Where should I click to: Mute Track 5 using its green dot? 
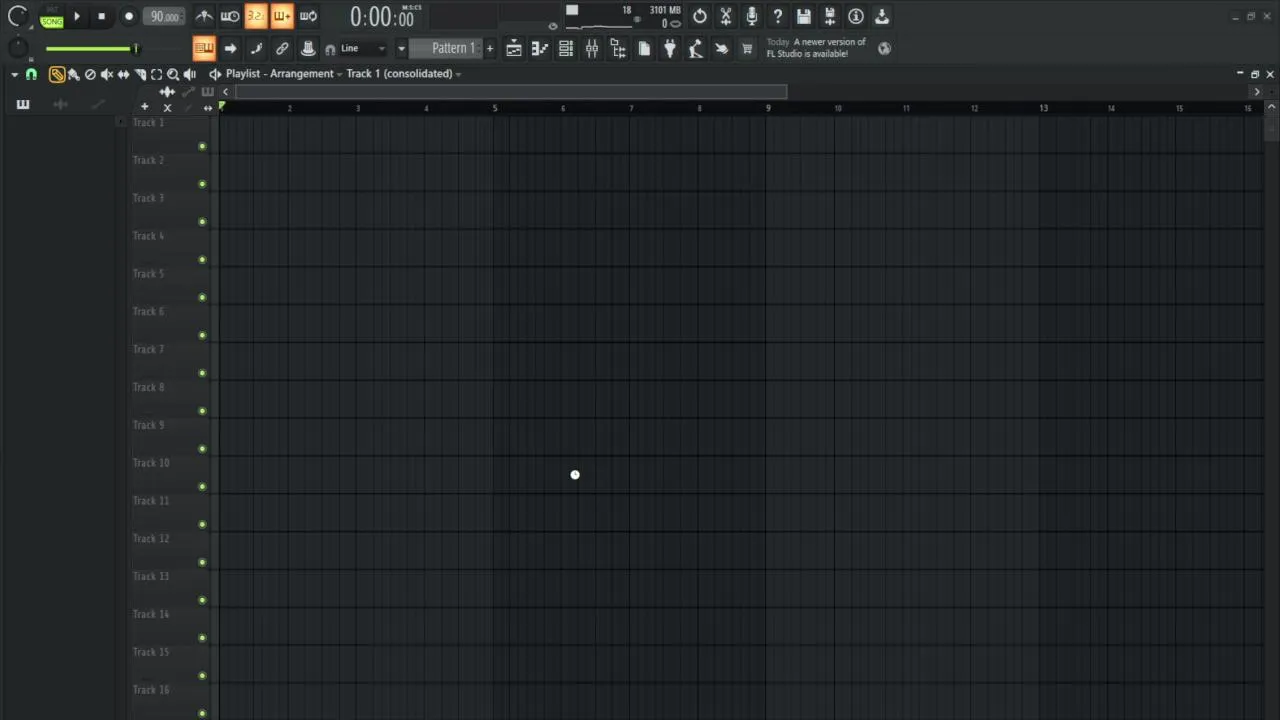point(202,298)
